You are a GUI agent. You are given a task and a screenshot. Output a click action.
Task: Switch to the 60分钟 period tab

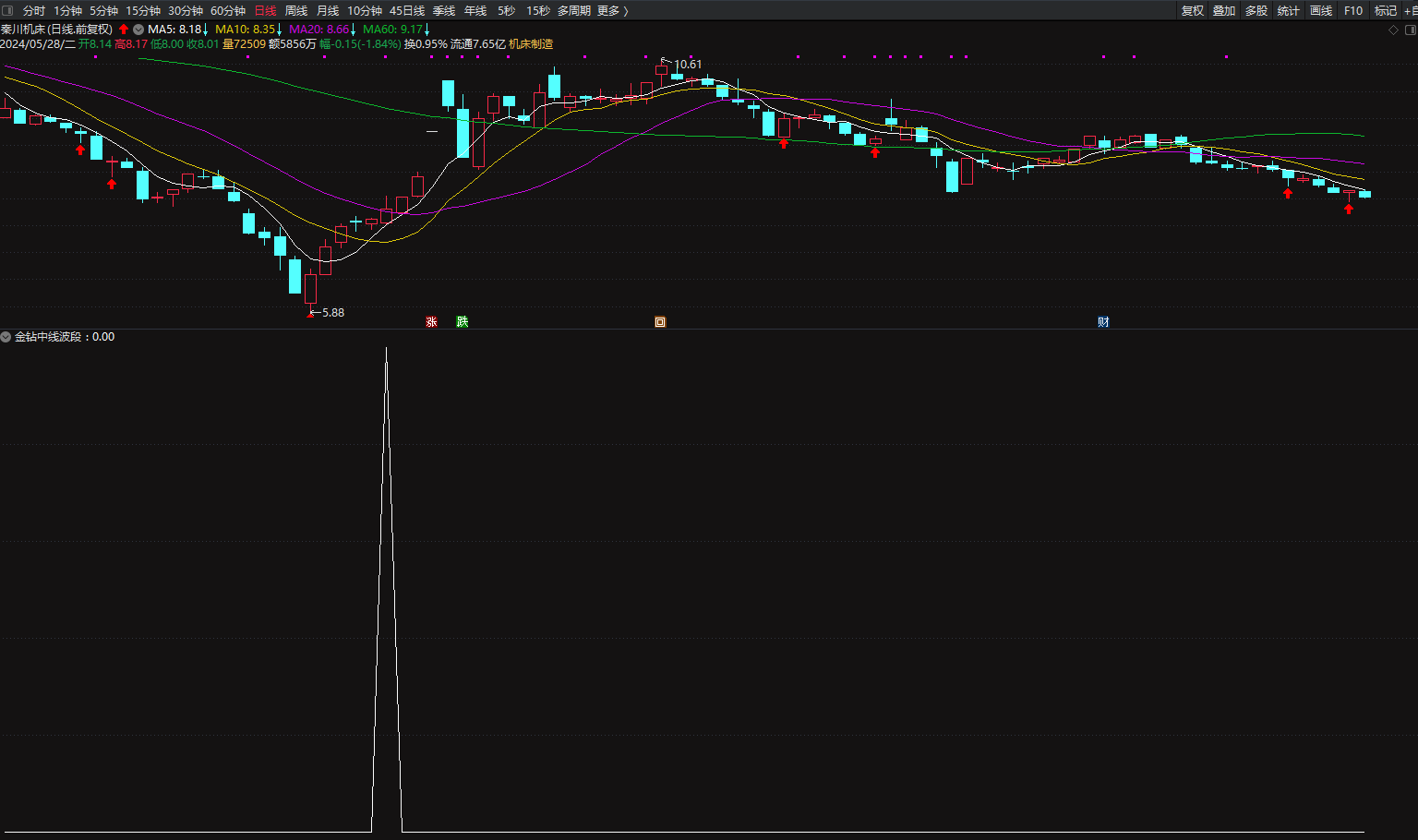[228, 11]
